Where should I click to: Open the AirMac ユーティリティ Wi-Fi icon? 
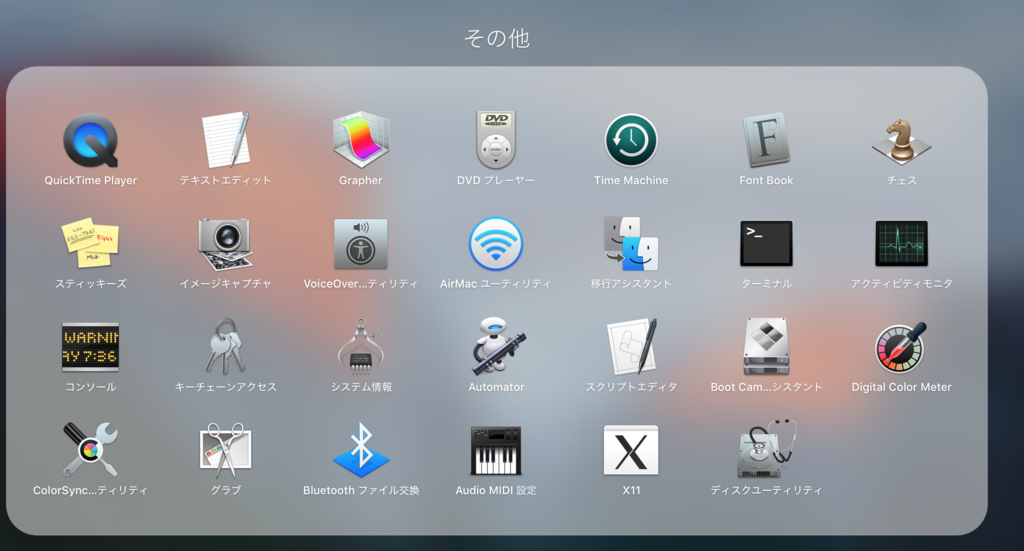496,244
